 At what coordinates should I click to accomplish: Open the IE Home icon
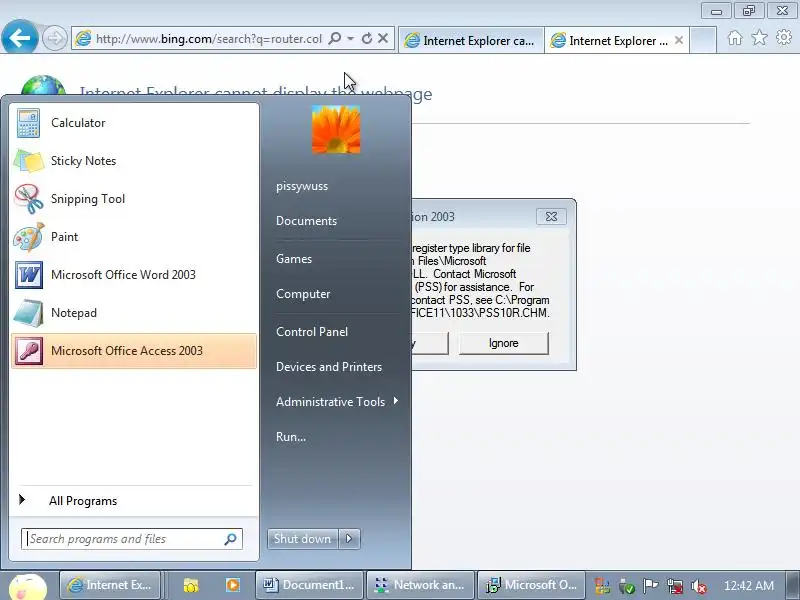(x=735, y=38)
